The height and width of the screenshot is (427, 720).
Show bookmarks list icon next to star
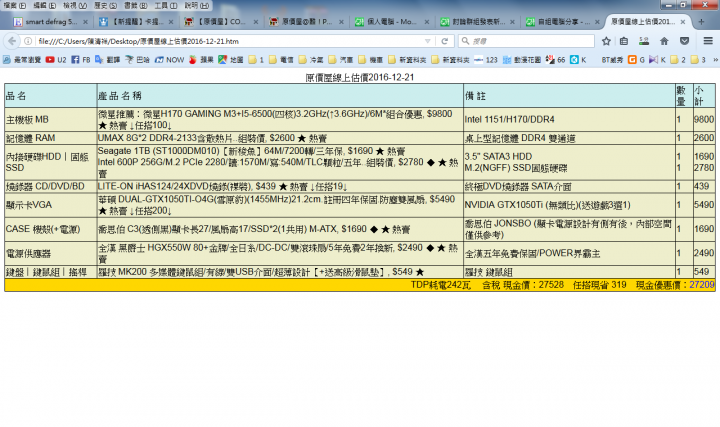point(624,41)
